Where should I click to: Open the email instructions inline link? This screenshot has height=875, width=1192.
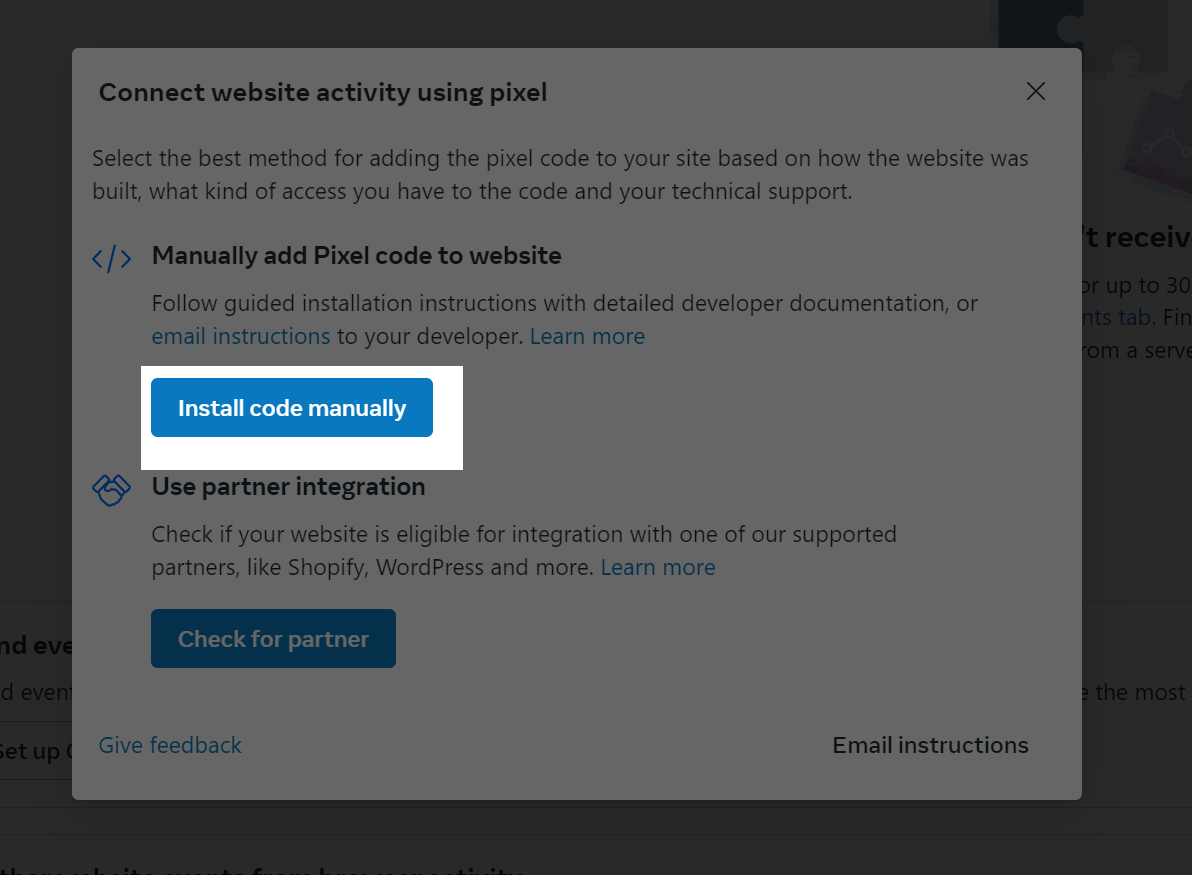pyautogui.click(x=240, y=336)
